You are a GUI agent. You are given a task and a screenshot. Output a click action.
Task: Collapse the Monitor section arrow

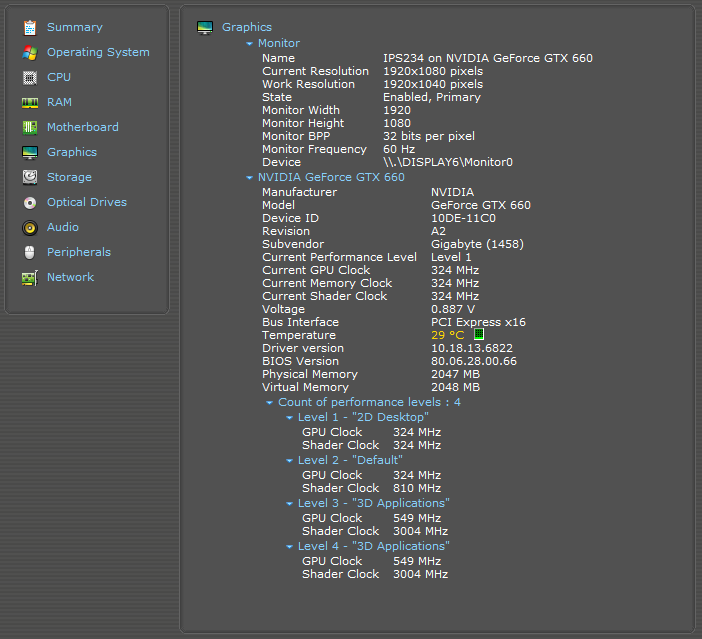coord(249,44)
